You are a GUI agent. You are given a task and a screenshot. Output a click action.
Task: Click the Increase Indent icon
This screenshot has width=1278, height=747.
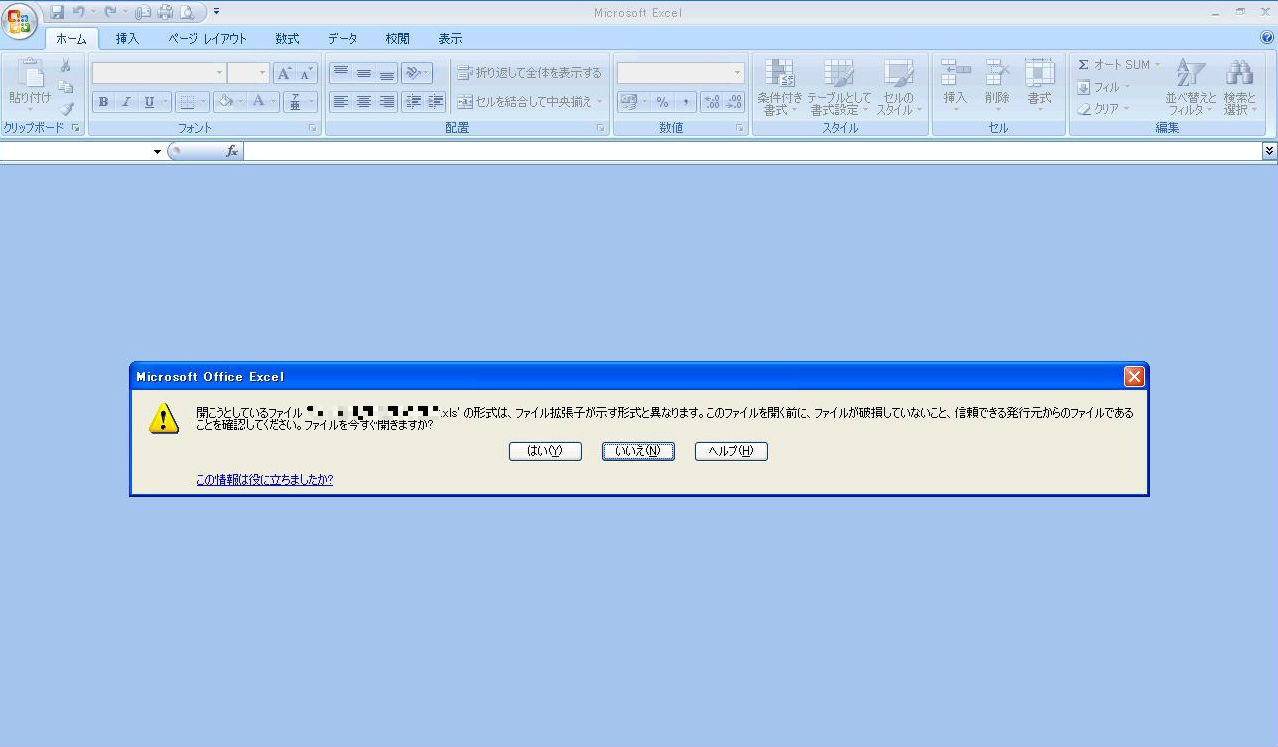[x=436, y=102]
